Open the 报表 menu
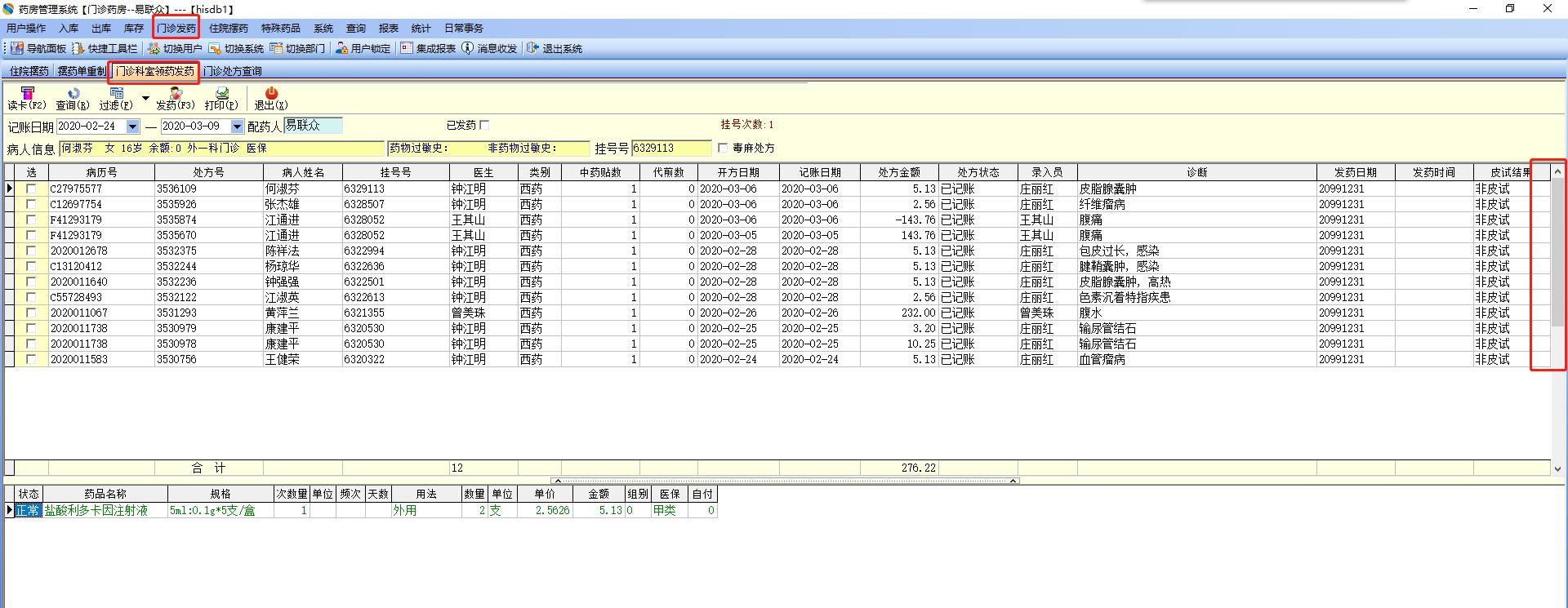 point(389,29)
